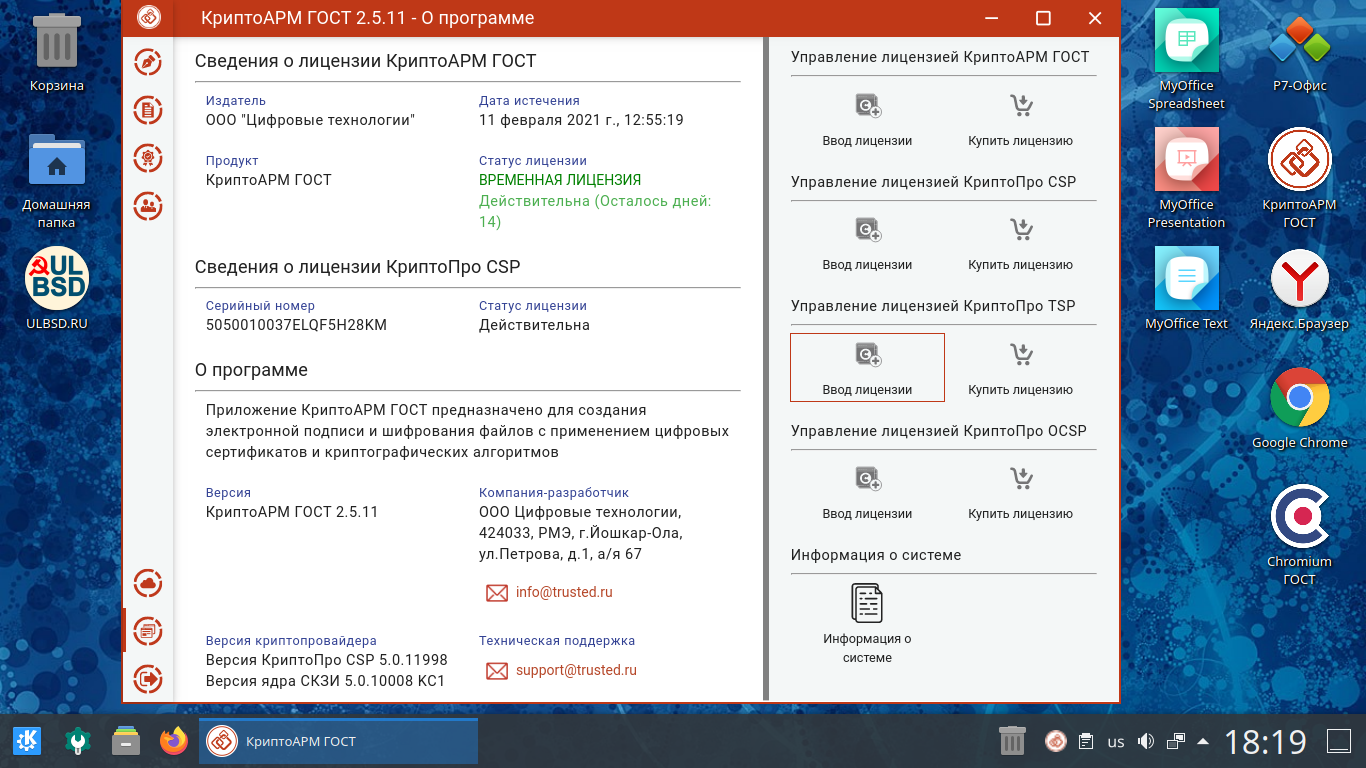Open the signature (pen) section in sidebar
Screen dimensions: 1366x768
click(x=148, y=63)
